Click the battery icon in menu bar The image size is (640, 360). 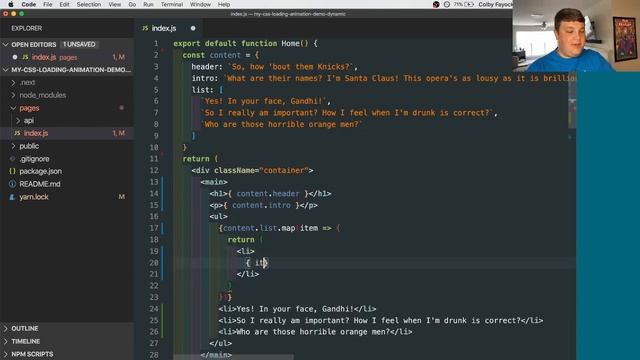pyautogui.click(x=469, y=4)
